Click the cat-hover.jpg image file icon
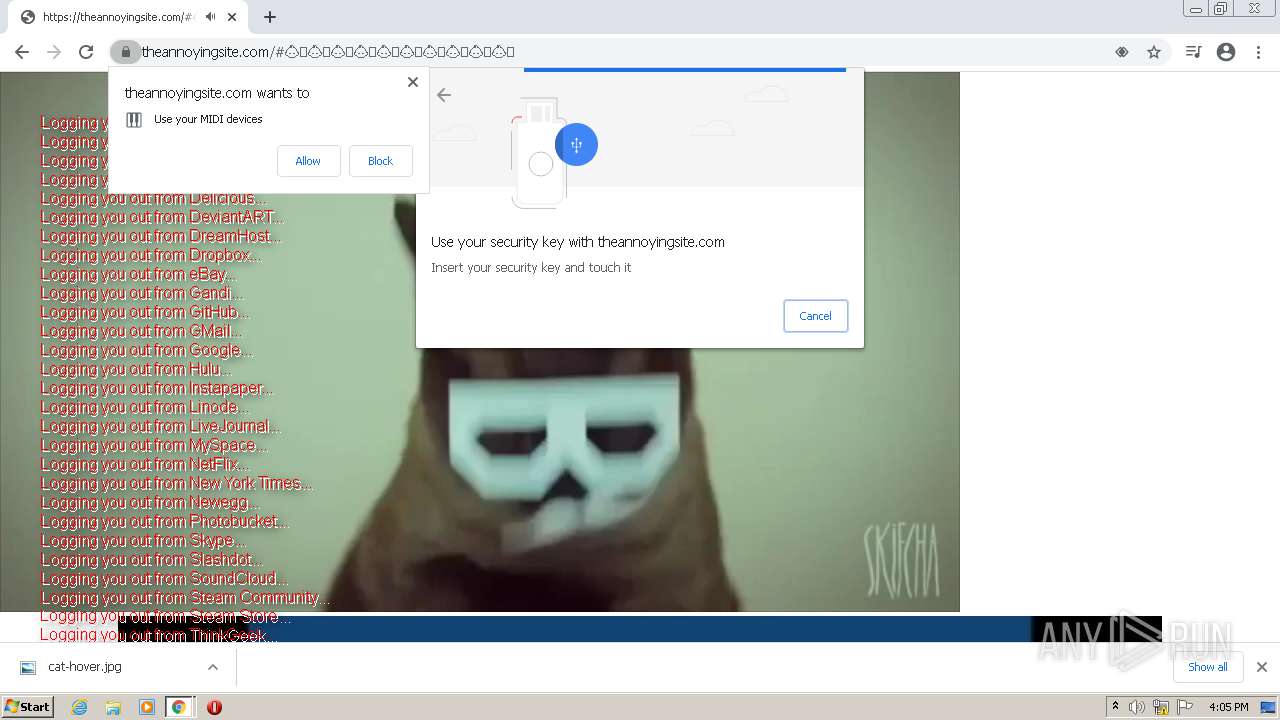Image resolution: width=1280 pixels, height=720 pixels. pos(28,667)
